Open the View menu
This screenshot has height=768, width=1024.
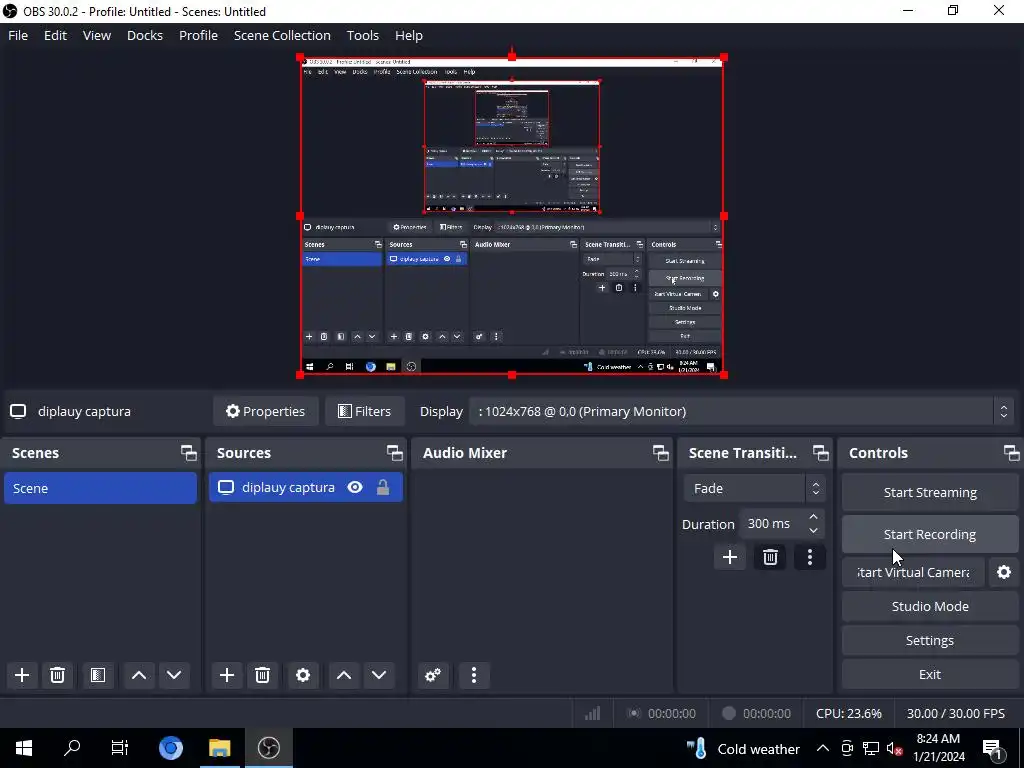[x=97, y=35]
